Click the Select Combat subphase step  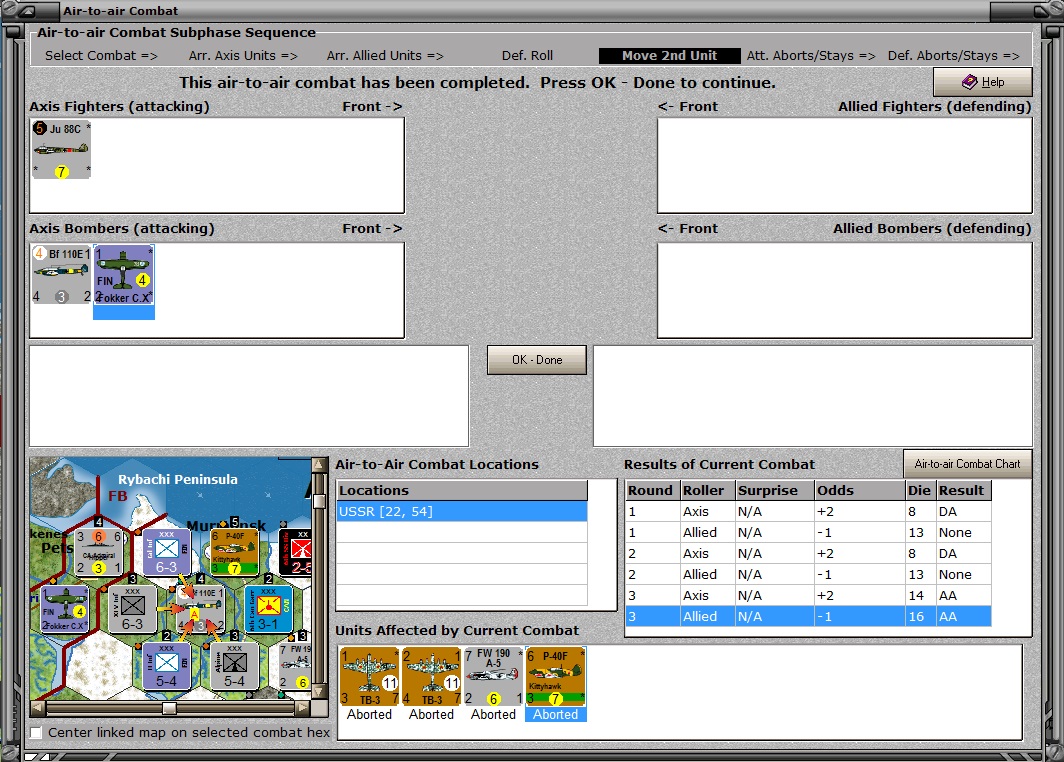(101, 56)
